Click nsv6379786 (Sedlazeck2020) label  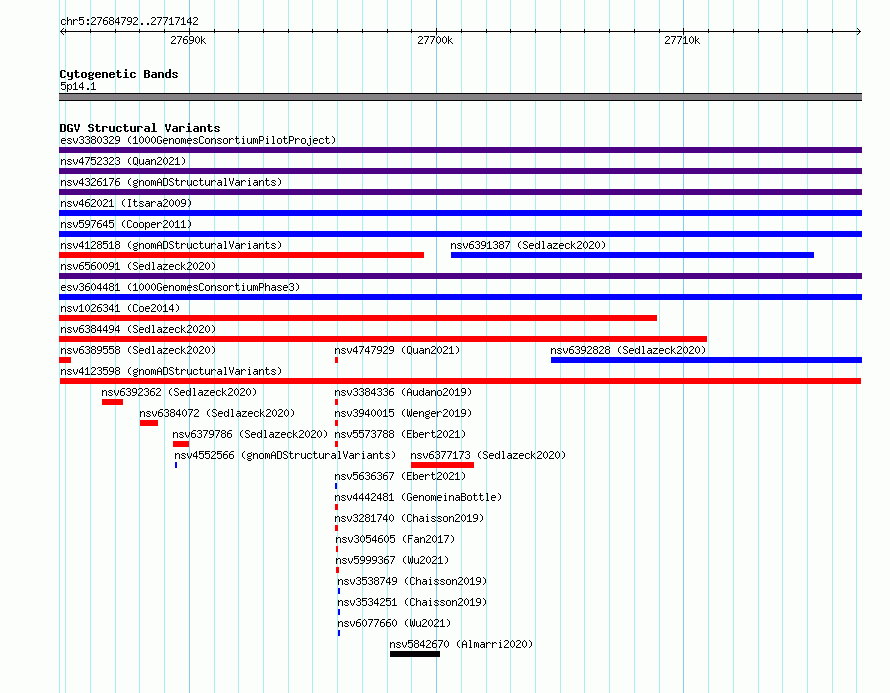pyautogui.click(x=250, y=434)
